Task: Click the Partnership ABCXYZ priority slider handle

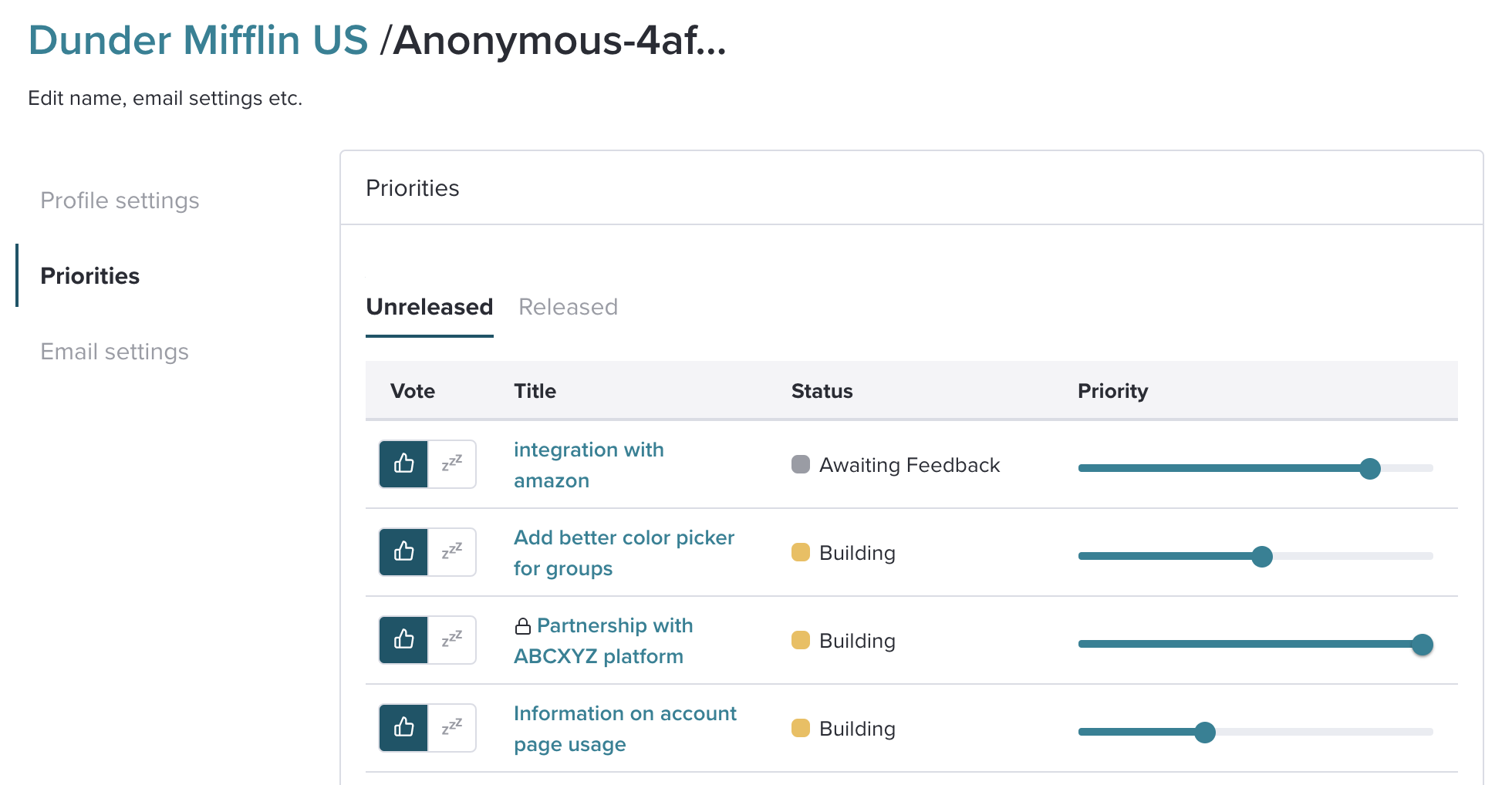Action: [x=1423, y=644]
